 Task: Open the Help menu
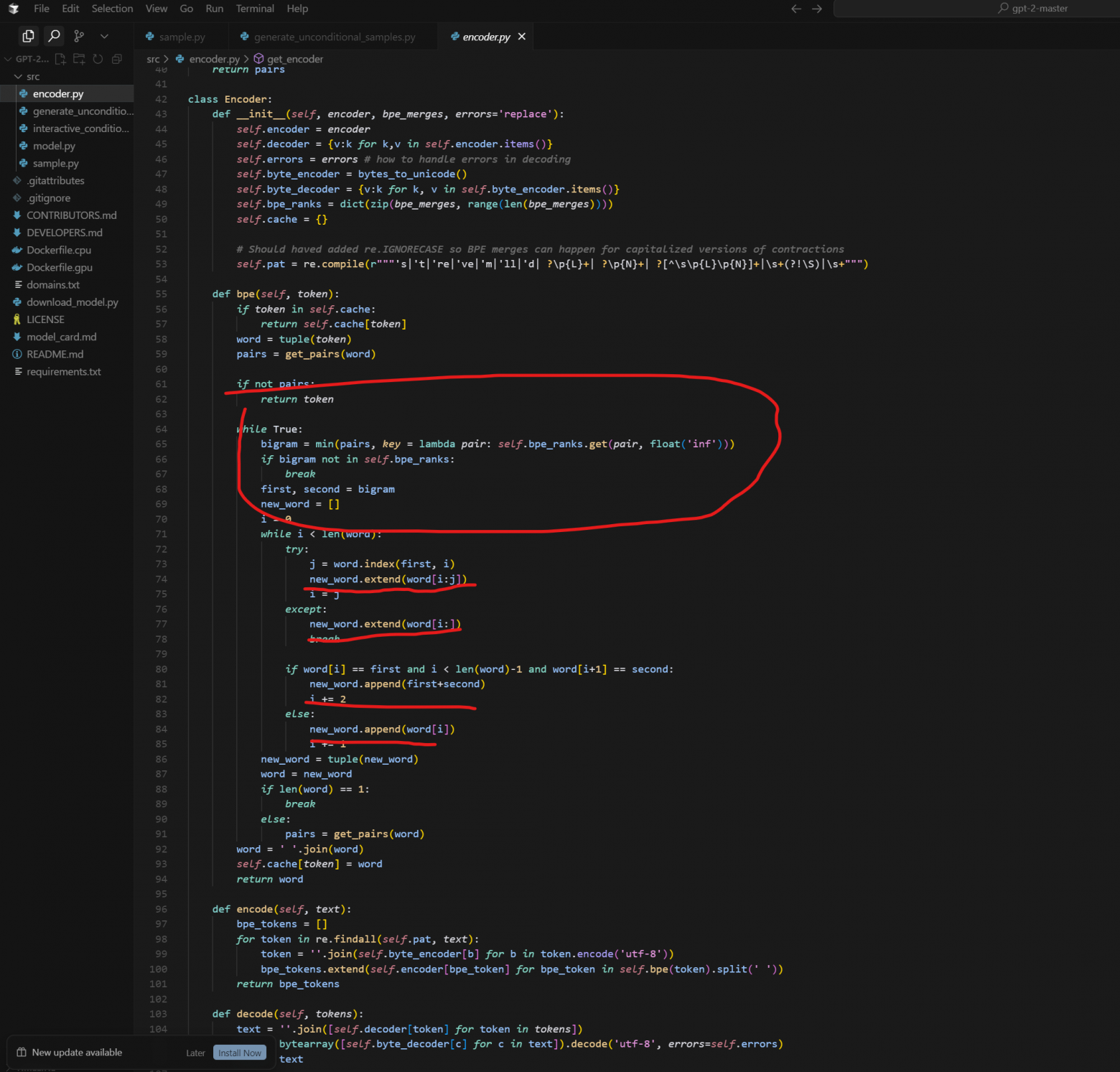point(297,9)
